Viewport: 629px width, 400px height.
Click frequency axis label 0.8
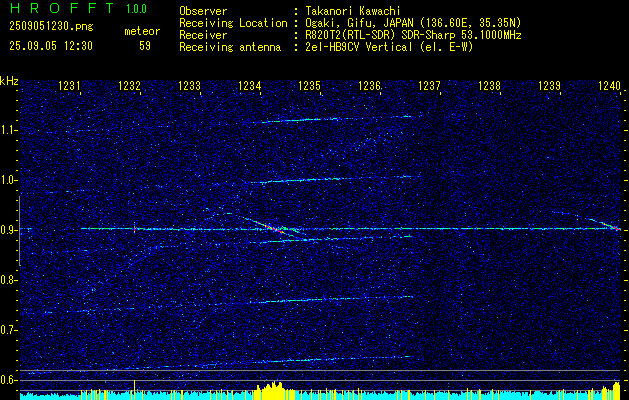(7, 280)
